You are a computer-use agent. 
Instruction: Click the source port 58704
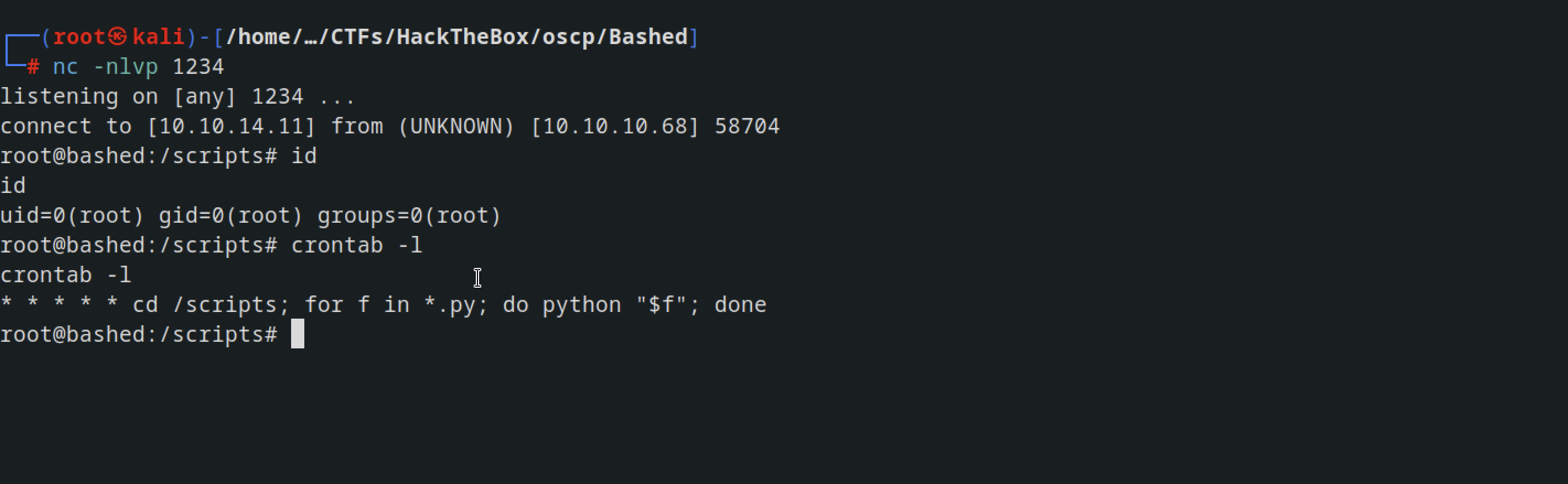[x=747, y=126]
